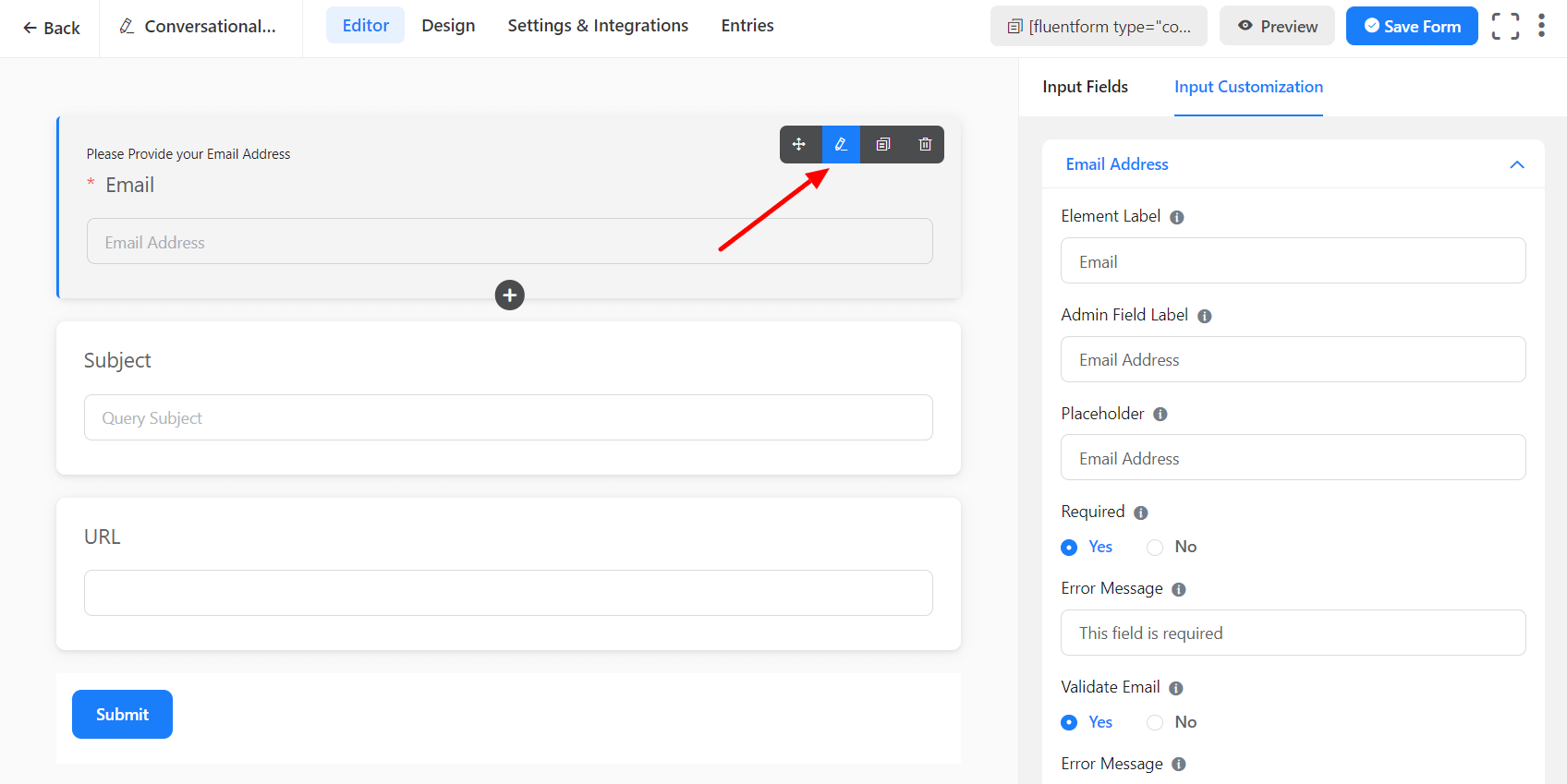The image size is (1567, 784).
Task: Click info icon next to Element Label
Action: [1176, 218]
